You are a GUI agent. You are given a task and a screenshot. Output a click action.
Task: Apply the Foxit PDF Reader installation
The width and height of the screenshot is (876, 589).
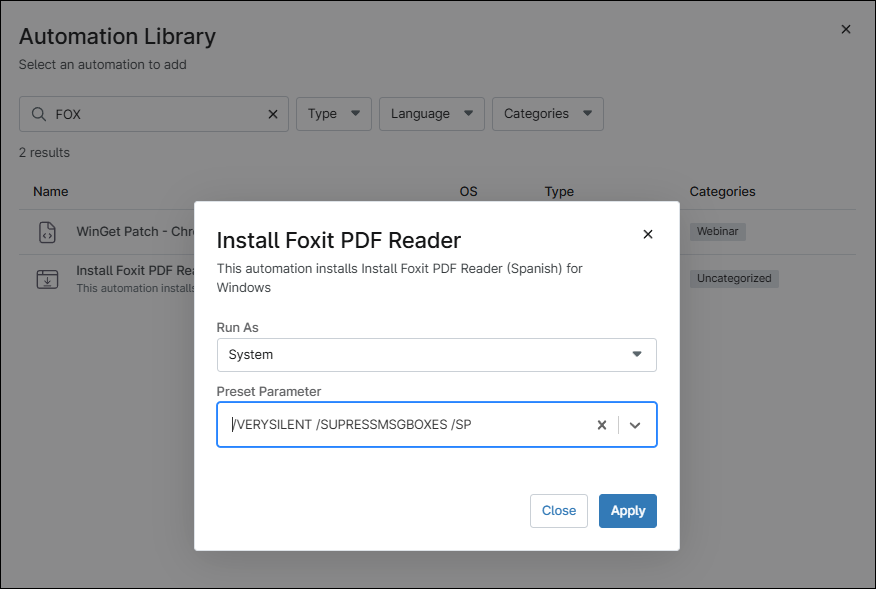click(x=627, y=511)
